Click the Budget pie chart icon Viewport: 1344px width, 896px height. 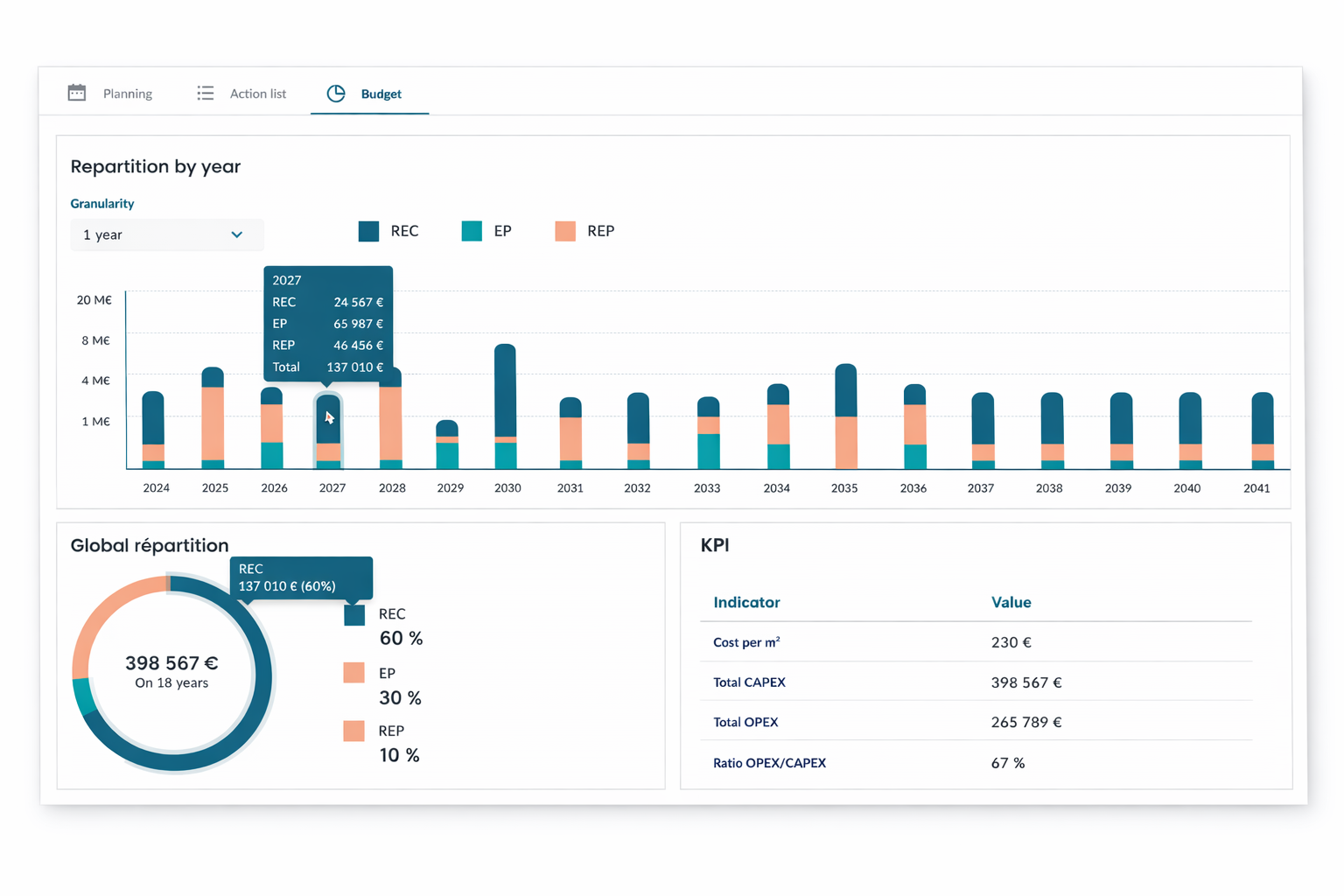pyautogui.click(x=336, y=93)
